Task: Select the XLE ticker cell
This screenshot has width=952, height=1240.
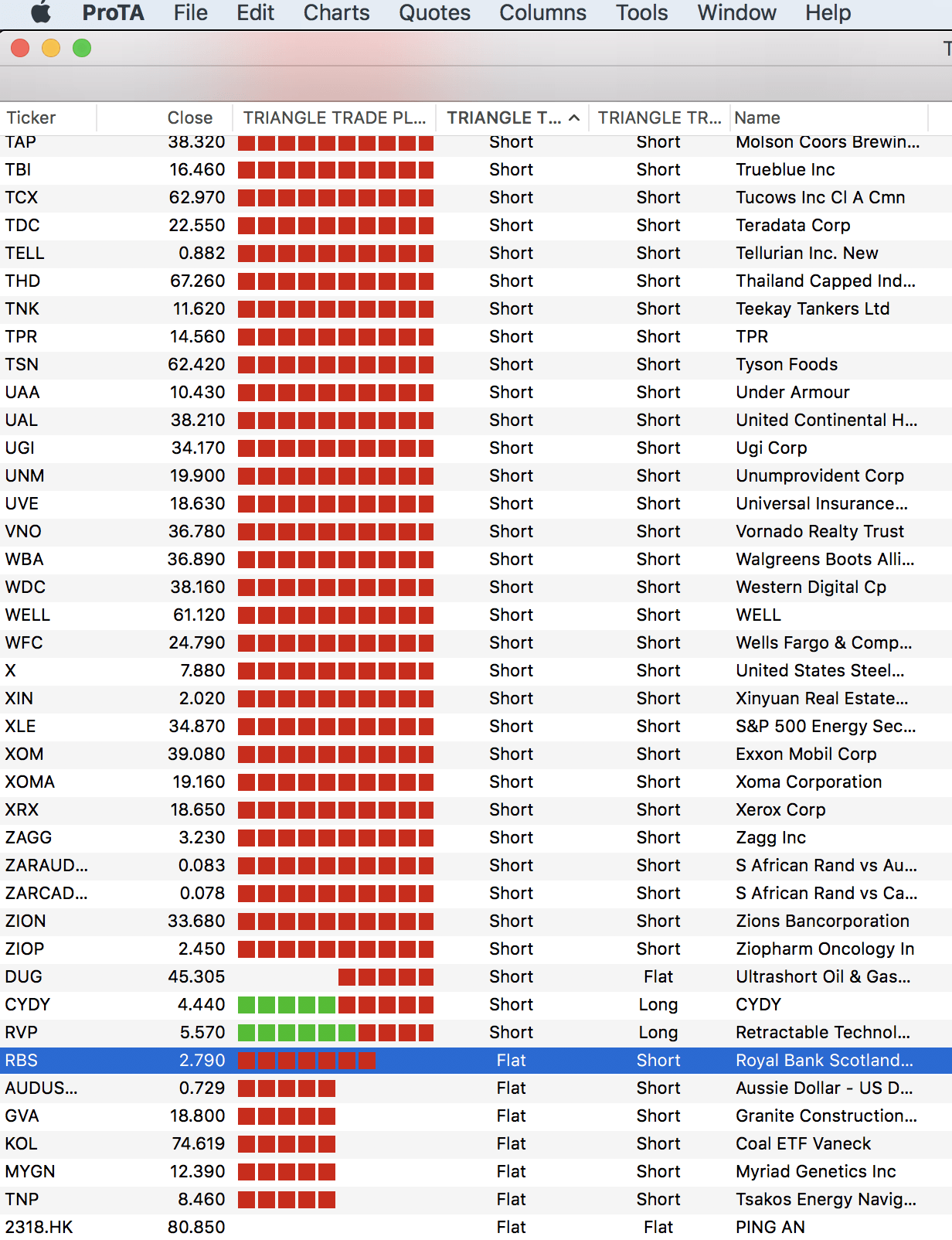Action: click(x=20, y=727)
